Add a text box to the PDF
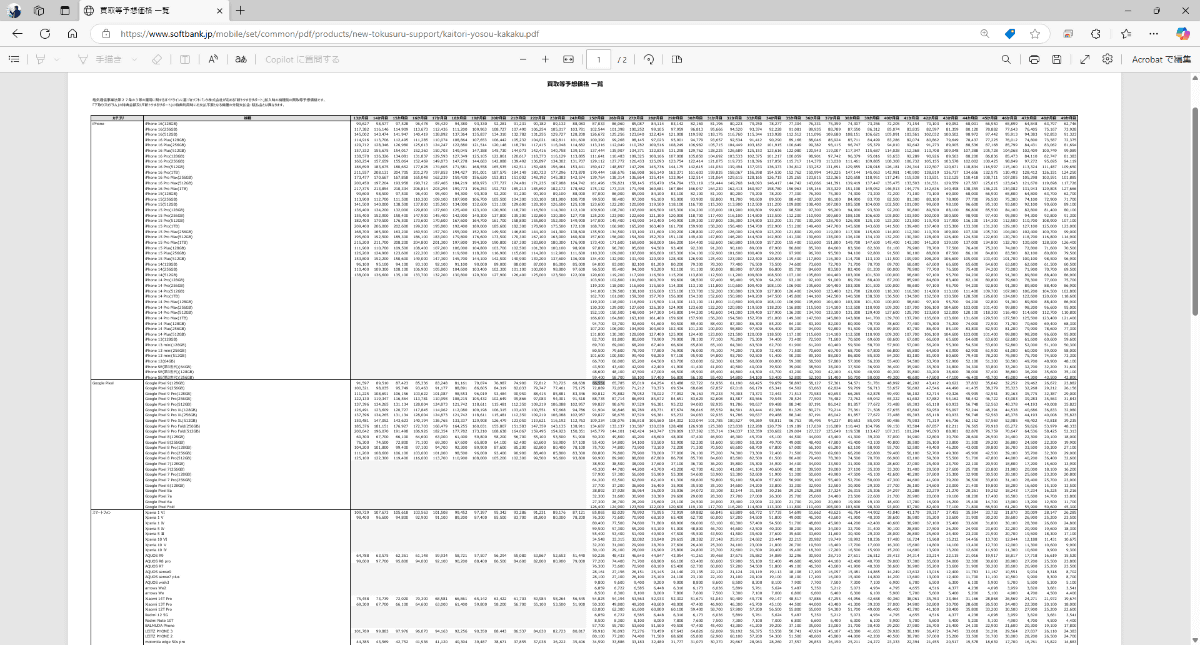Screen dimensions: 1200x645 183,59
